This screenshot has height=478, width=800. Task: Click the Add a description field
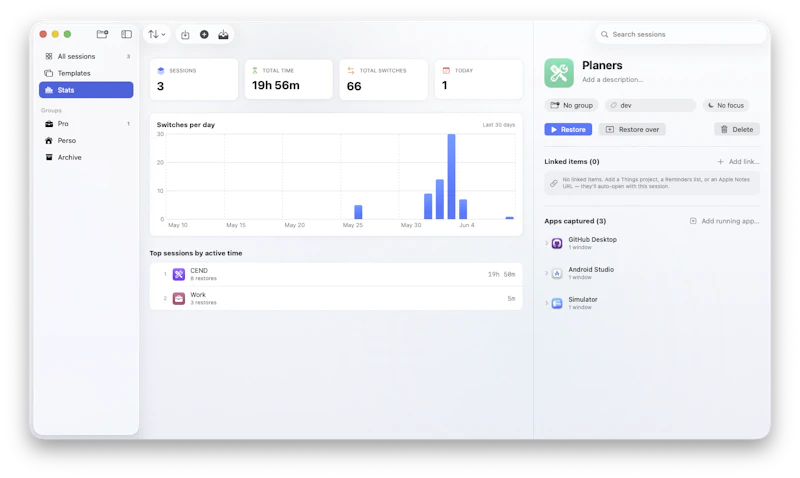612,80
